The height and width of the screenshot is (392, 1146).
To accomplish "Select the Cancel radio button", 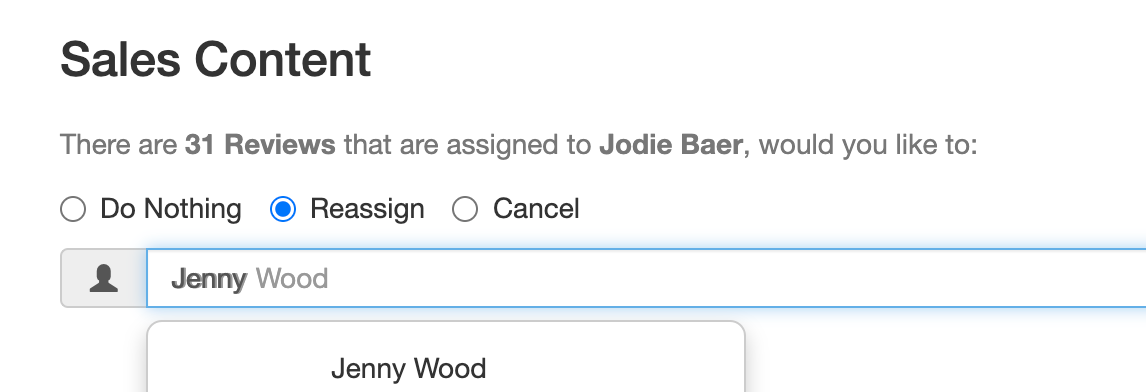I will click(465, 209).
